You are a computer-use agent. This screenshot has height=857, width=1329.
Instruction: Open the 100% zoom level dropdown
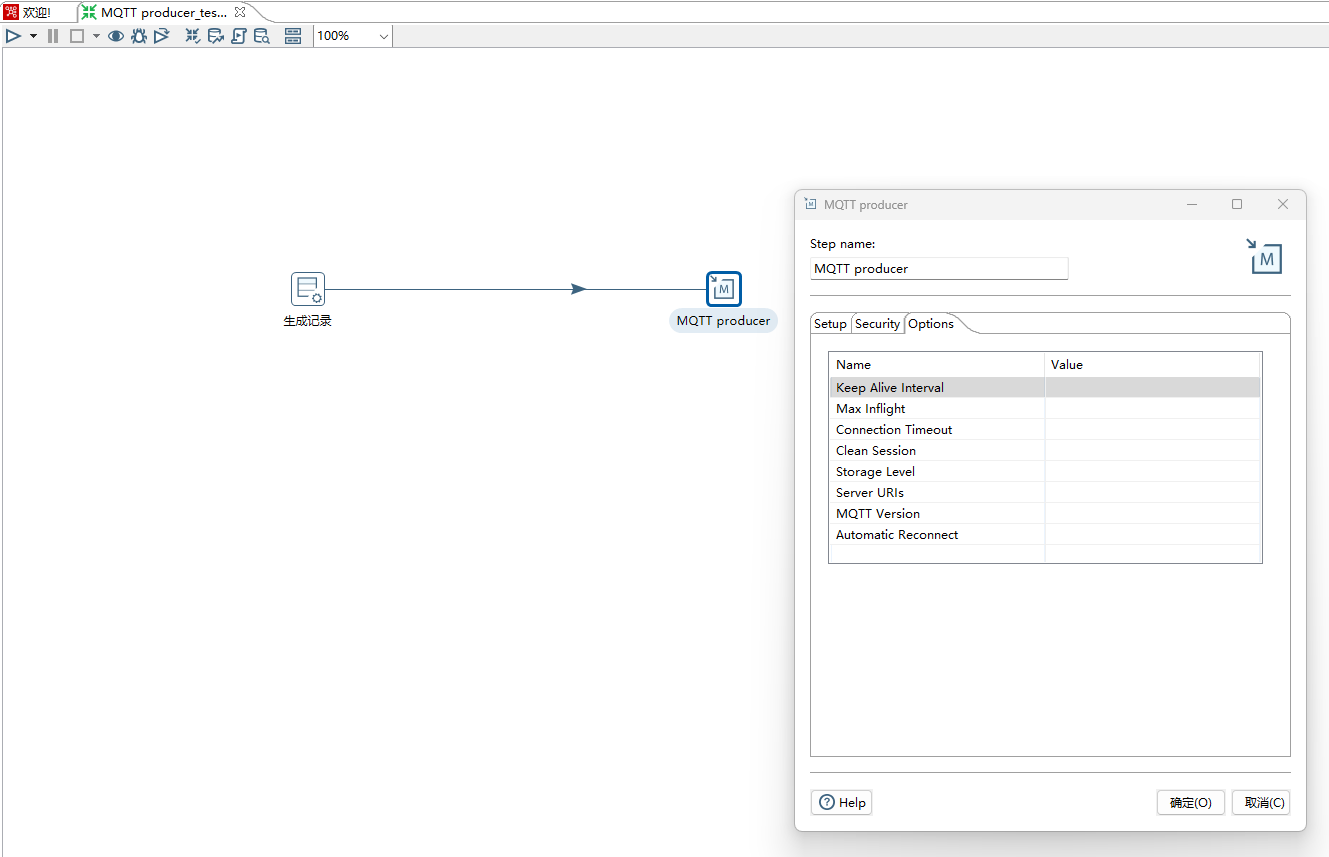[353, 36]
